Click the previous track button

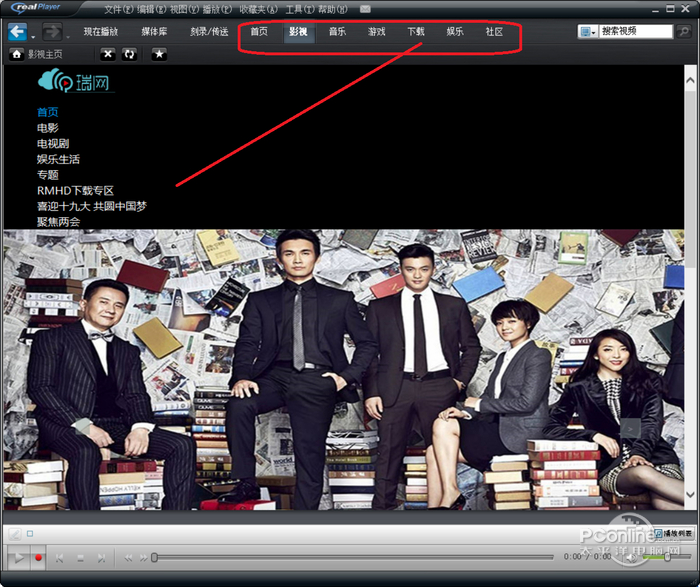pos(59,558)
